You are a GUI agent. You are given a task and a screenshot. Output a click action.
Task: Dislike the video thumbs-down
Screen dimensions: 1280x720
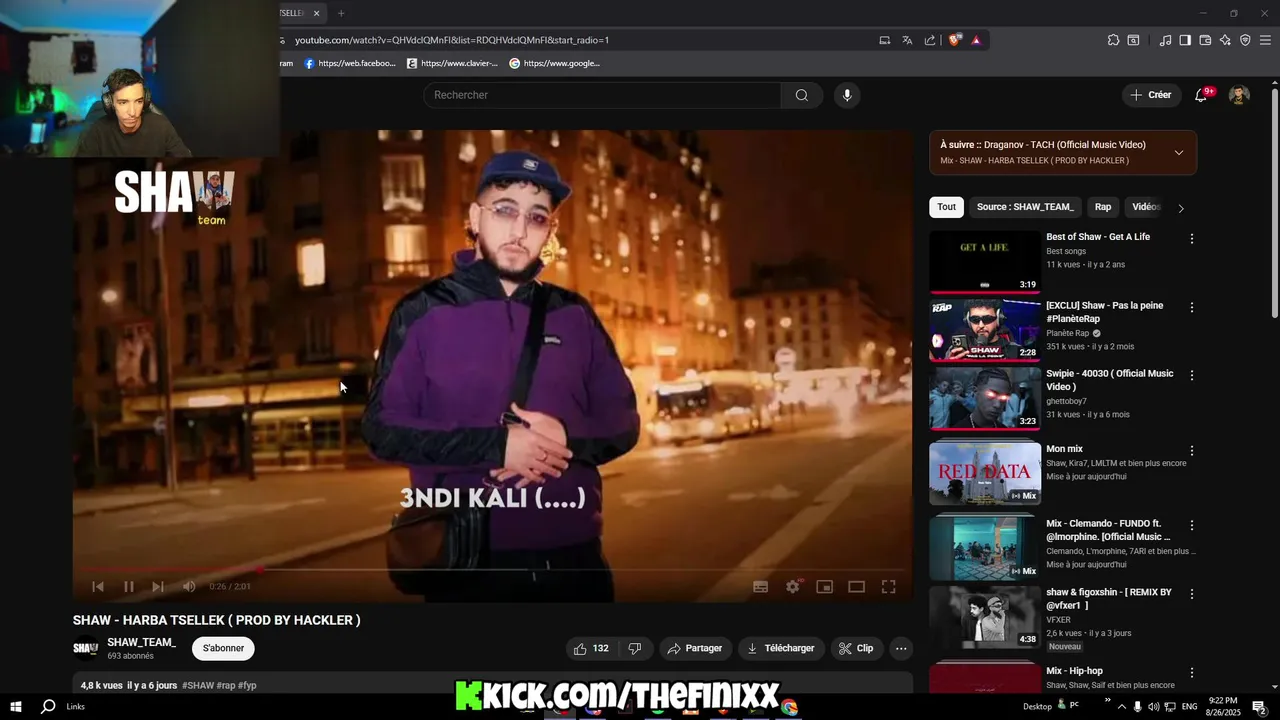[634, 648]
